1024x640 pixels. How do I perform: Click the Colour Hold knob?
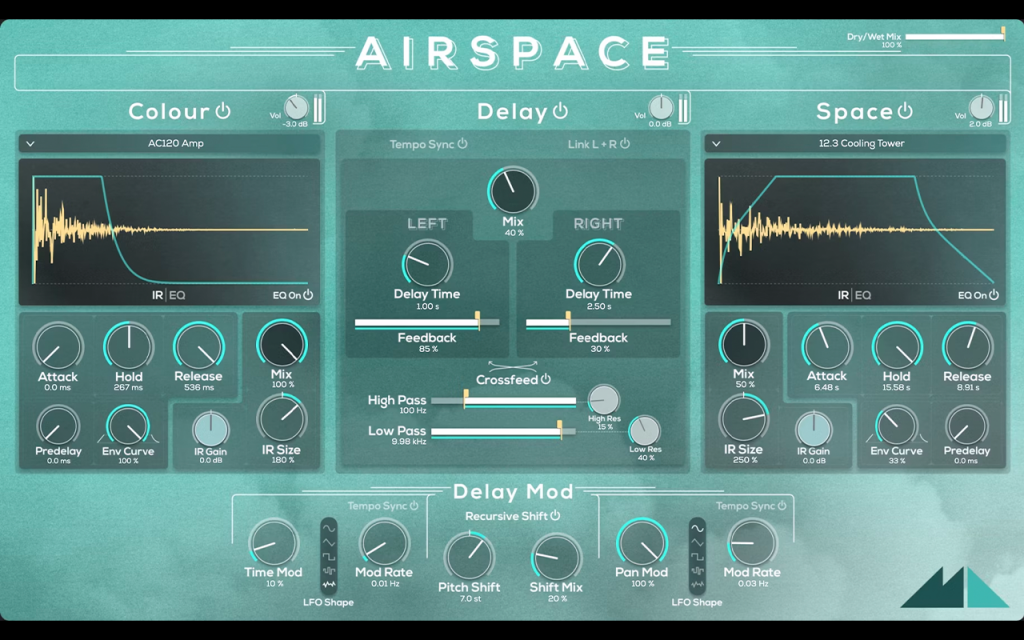pyautogui.click(x=129, y=347)
